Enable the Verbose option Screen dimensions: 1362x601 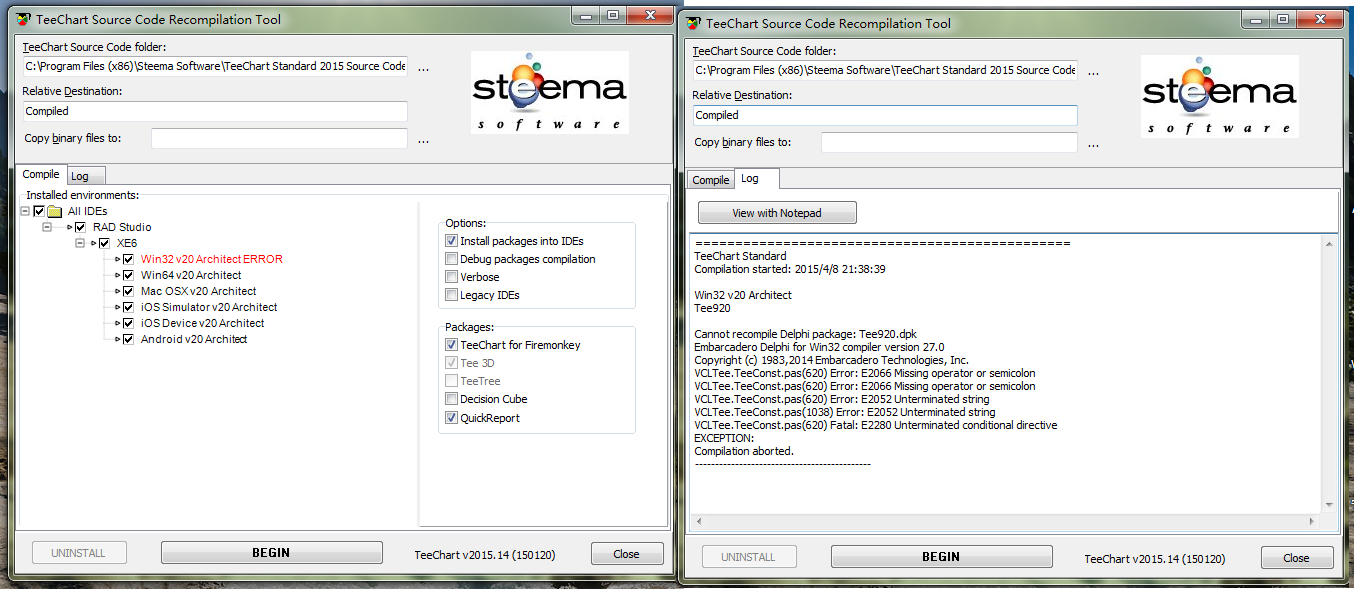click(452, 277)
